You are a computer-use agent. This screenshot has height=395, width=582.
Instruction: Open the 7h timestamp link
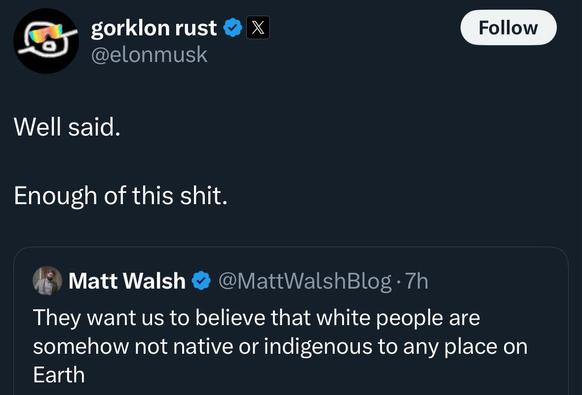(x=416, y=281)
